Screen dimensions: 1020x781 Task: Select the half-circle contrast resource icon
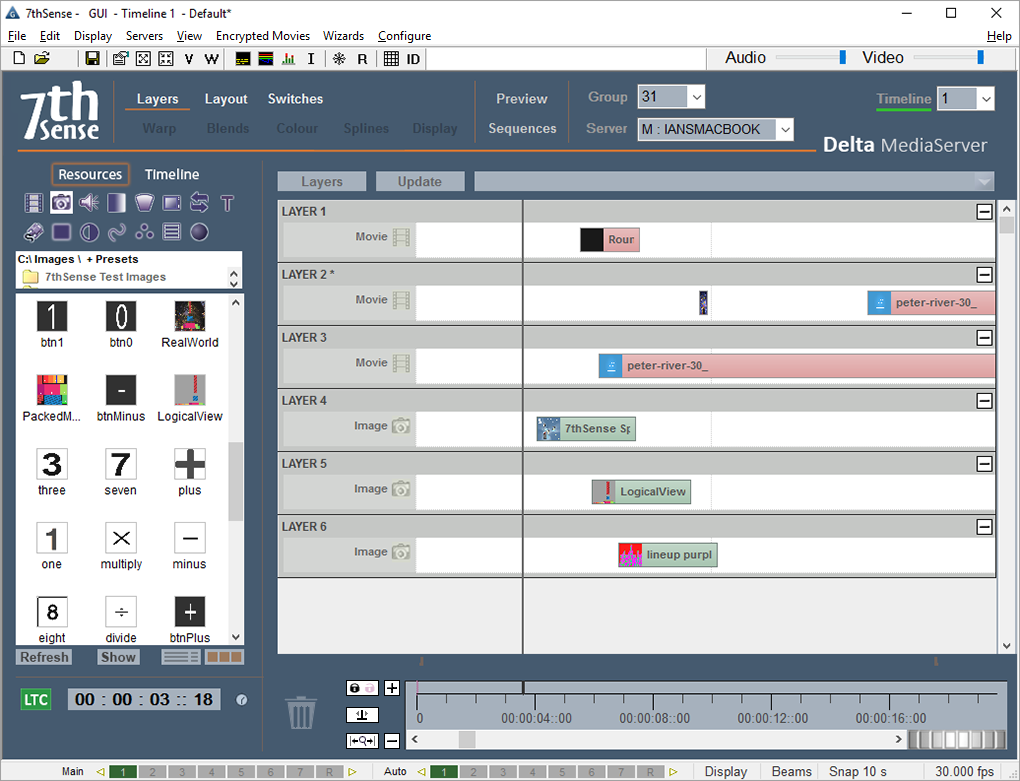(x=89, y=232)
